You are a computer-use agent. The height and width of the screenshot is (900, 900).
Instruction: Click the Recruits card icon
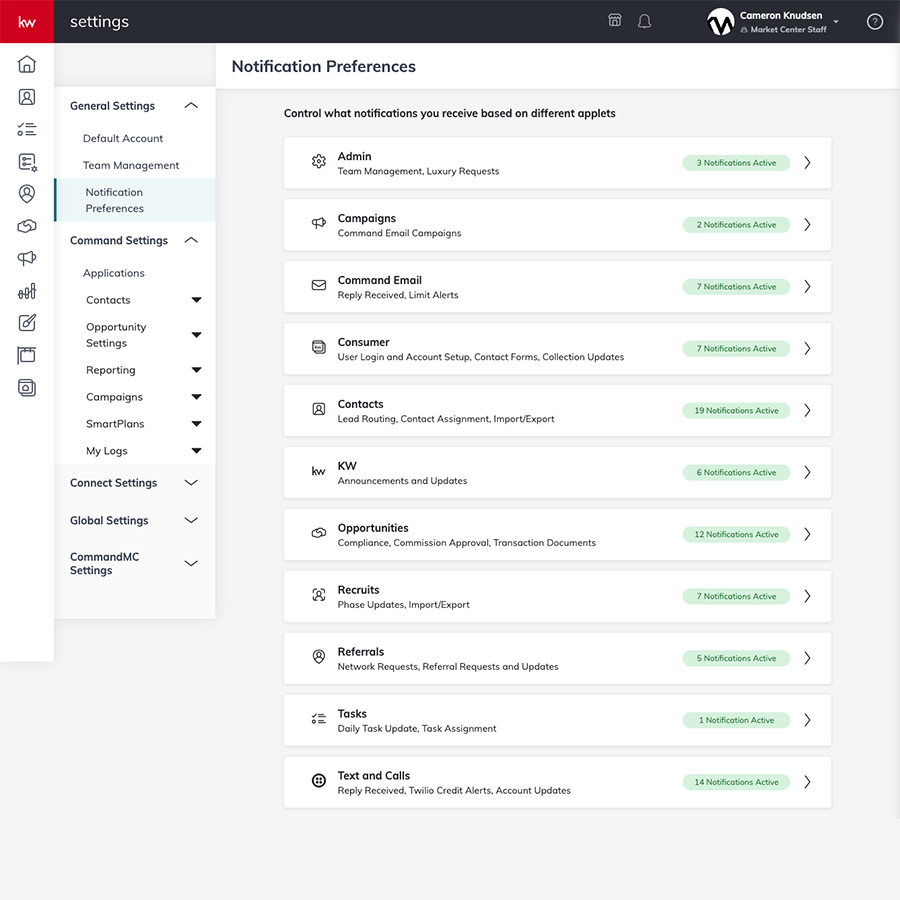pos(319,595)
